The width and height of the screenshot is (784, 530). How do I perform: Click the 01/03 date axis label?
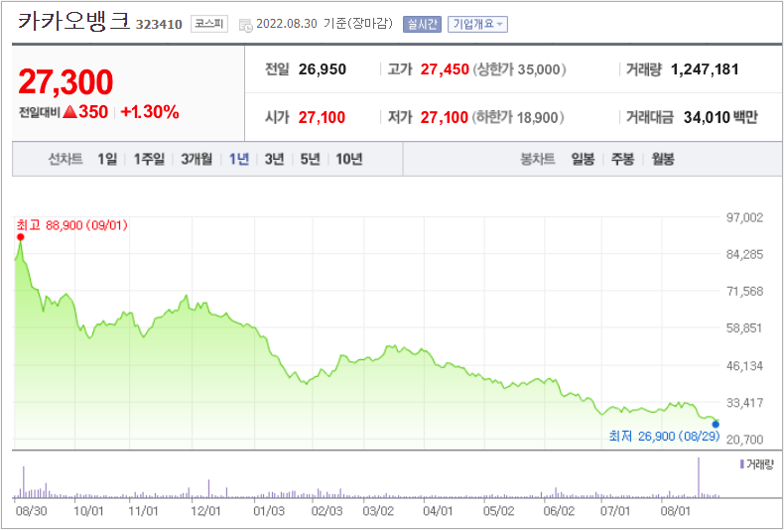[x=268, y=511]
